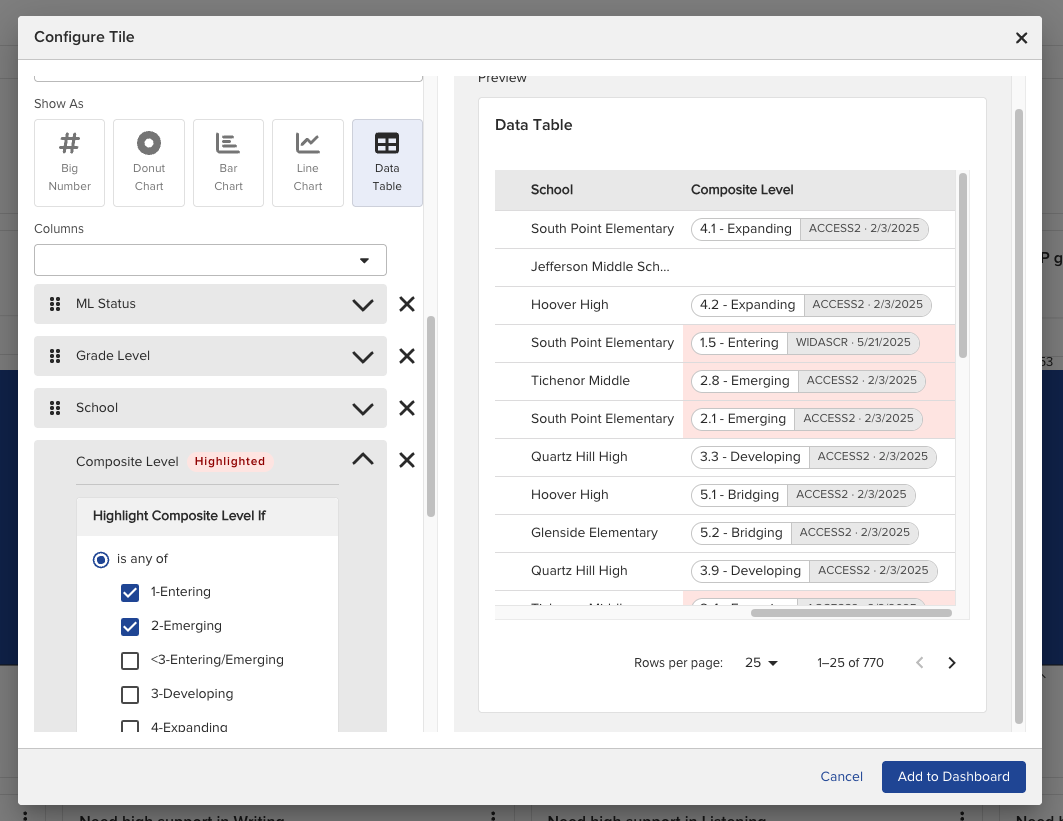Choose the Donut Chart display type
The height and width of the screenshot is (821, 1063).
[148, 163]
